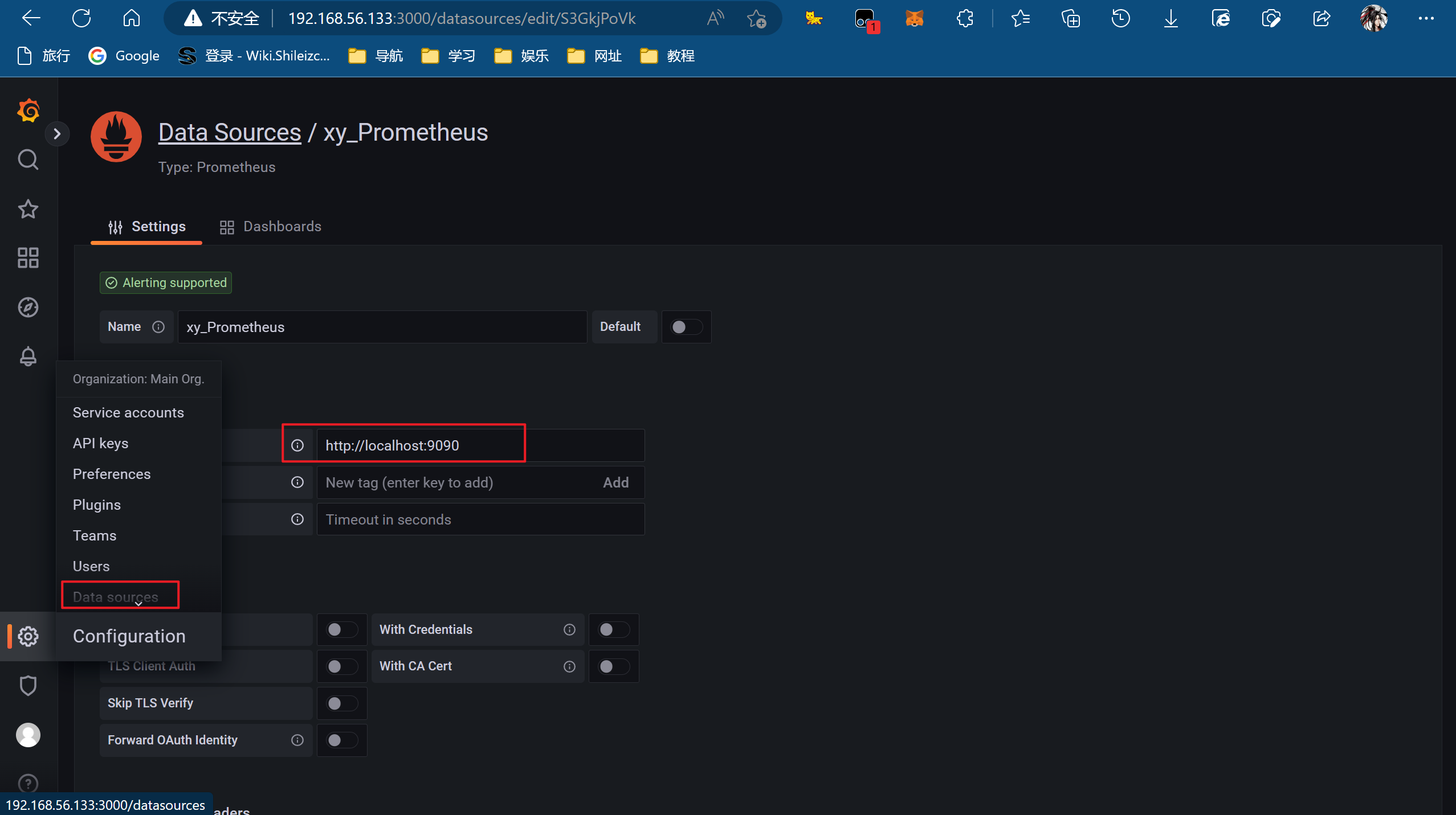Viewport: 1456px width, 815px height.
Task: Go back with the browser back arrow
Action: (x=31, y=19)
